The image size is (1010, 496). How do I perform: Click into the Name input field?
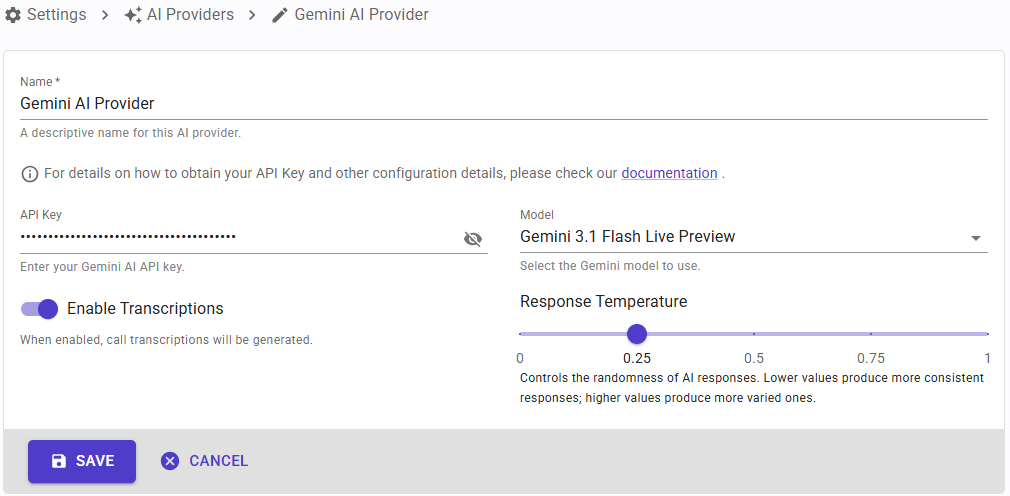(x=504, y=104)
